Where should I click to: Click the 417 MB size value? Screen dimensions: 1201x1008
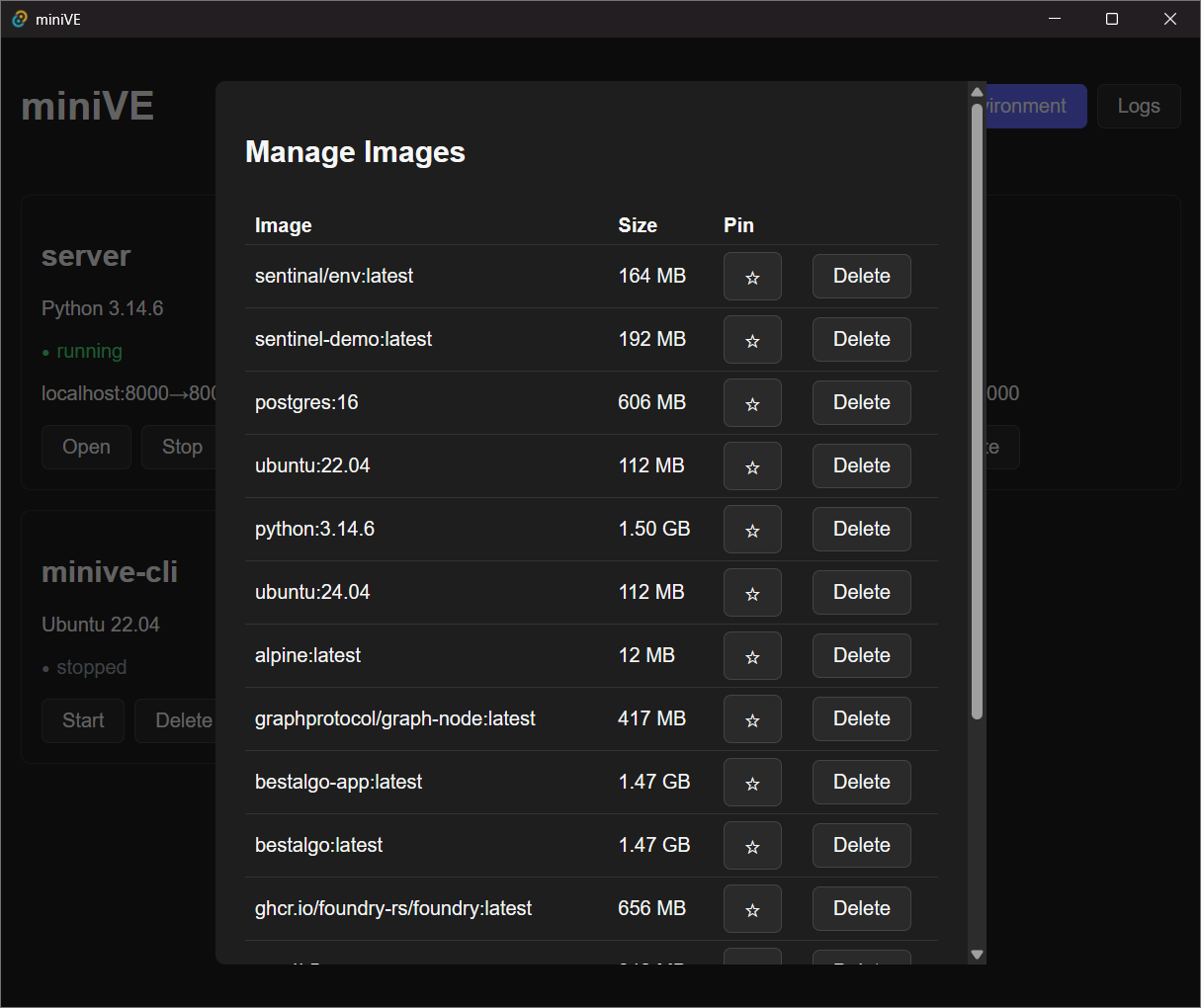[x=651, y=718]
